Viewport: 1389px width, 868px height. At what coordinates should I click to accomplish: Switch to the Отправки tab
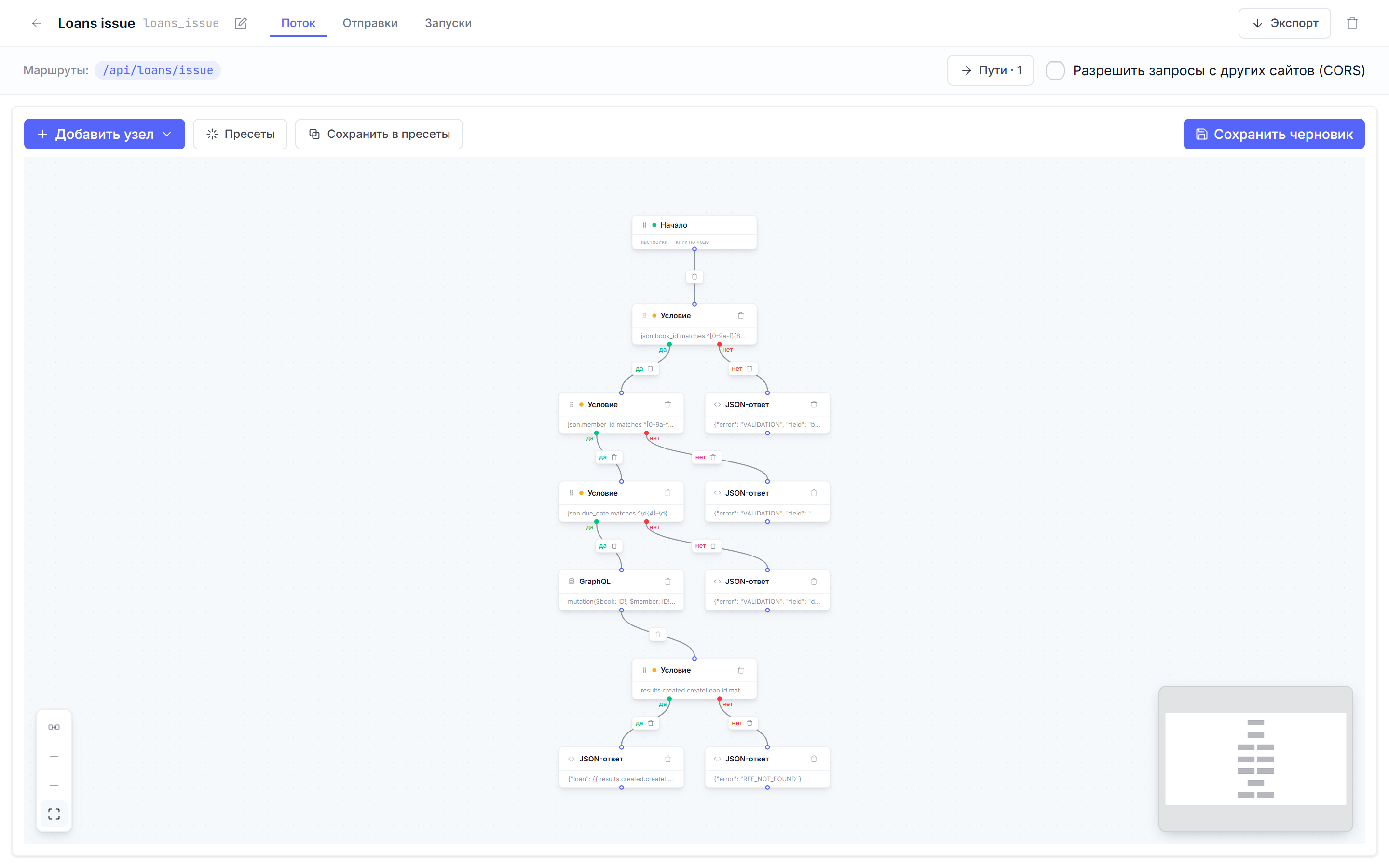click(x=370, y=23)
